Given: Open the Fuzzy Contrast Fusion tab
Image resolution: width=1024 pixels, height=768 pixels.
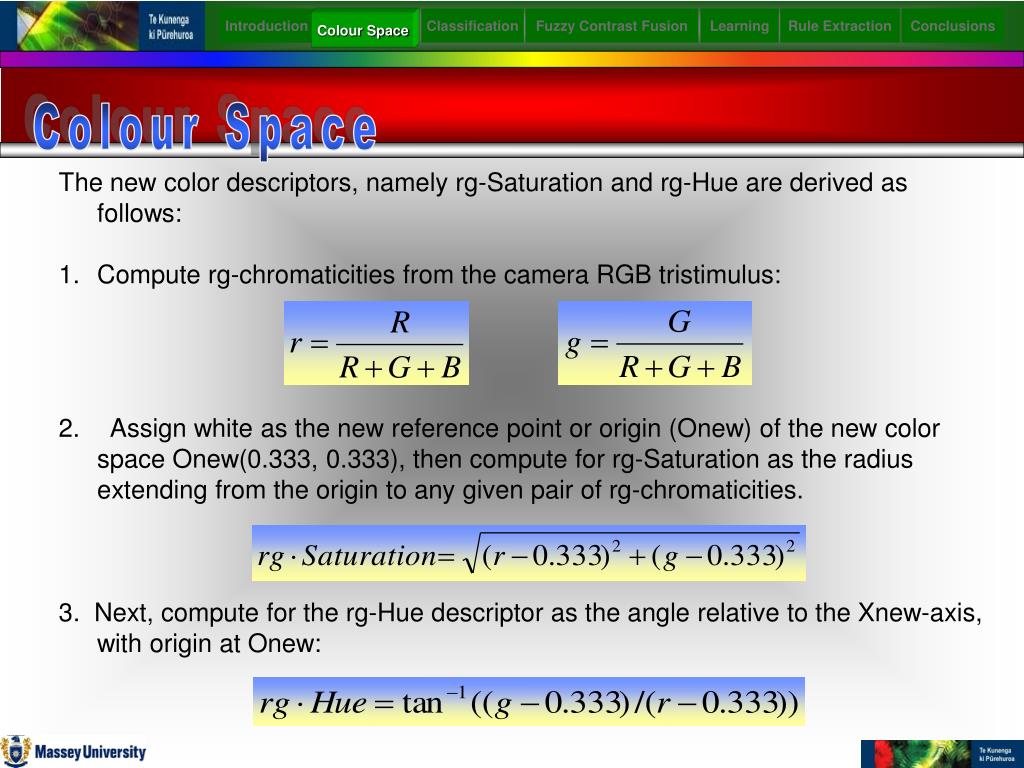Looking at the screenshot, I should tap(611, 26).
